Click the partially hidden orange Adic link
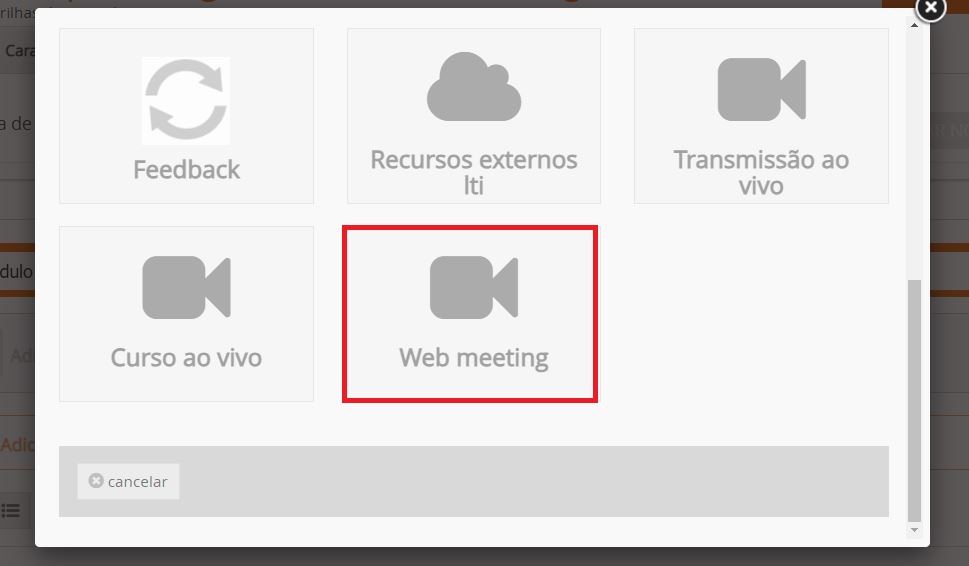 17,445
